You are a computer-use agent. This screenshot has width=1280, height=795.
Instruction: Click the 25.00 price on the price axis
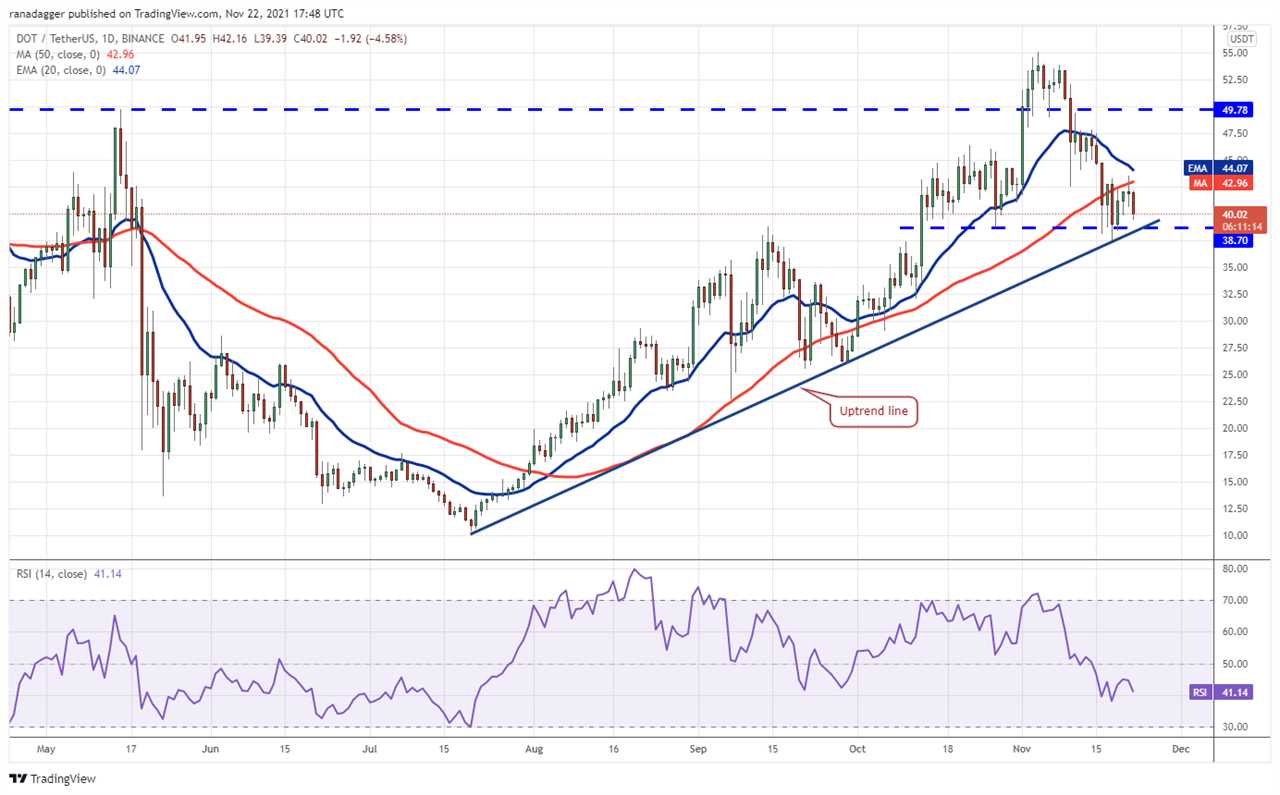(1235, 374)
